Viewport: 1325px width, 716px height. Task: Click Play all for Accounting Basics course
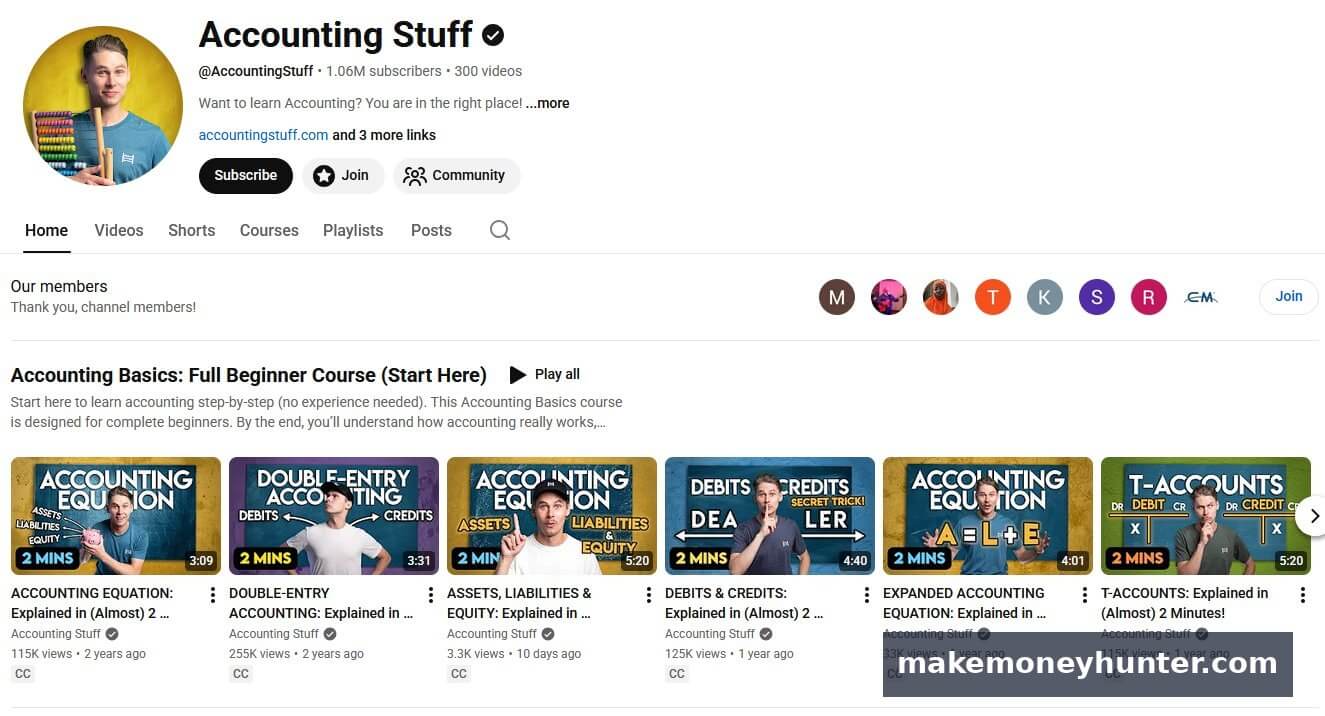click(x=545, y=374)
